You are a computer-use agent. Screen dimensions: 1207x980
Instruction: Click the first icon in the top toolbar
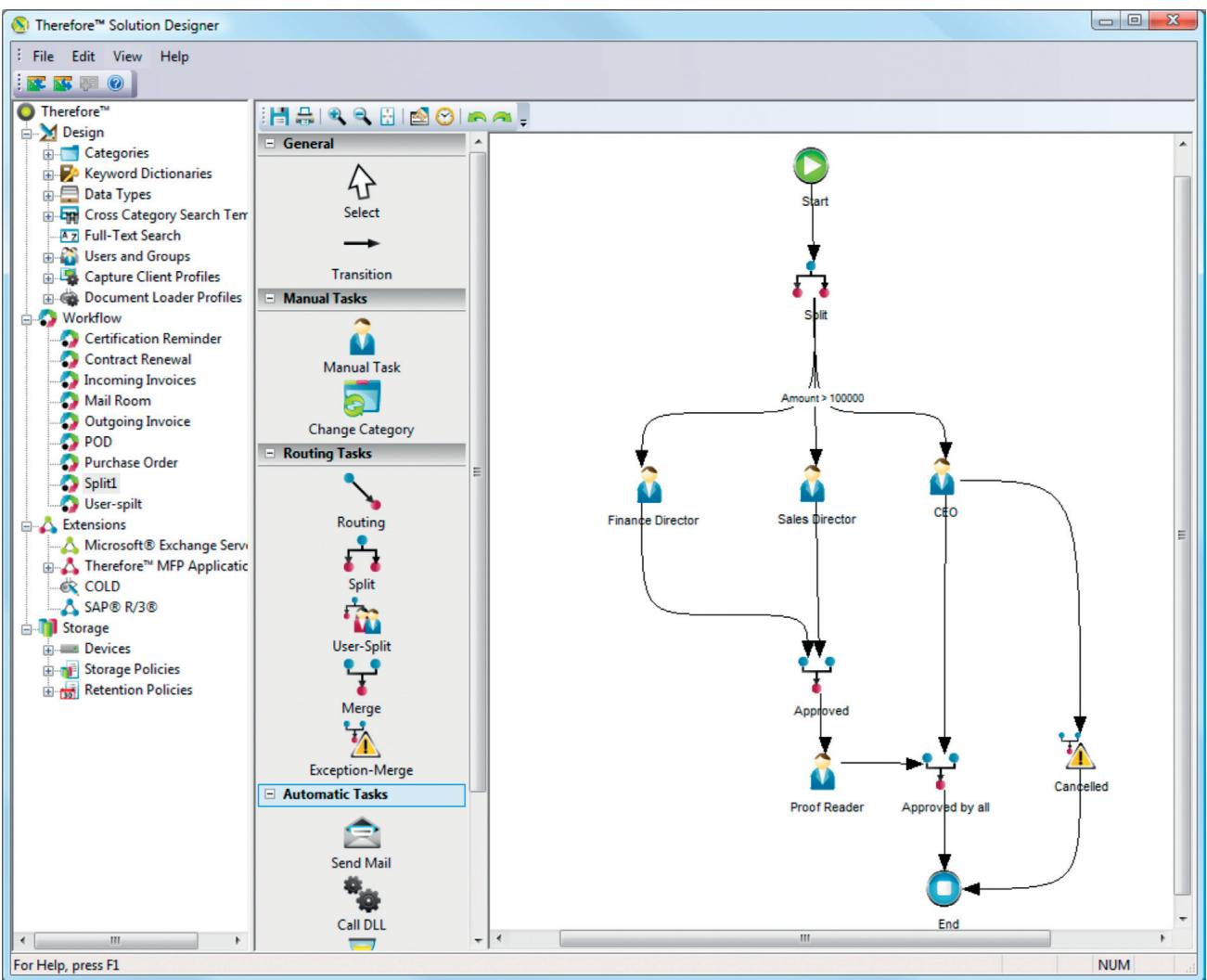pos(35,84)
